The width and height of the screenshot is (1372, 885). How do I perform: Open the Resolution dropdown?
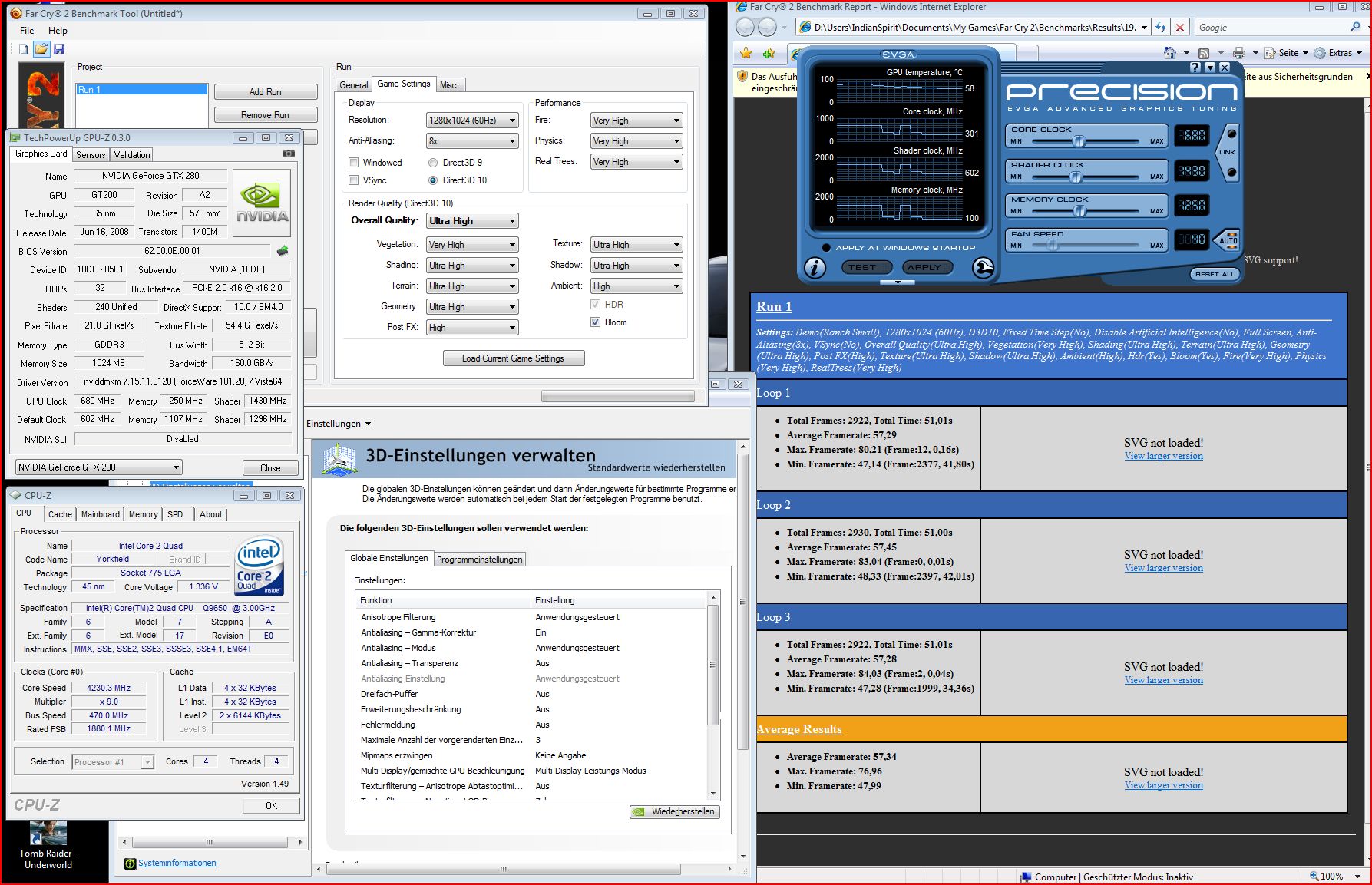click(472, 121)
